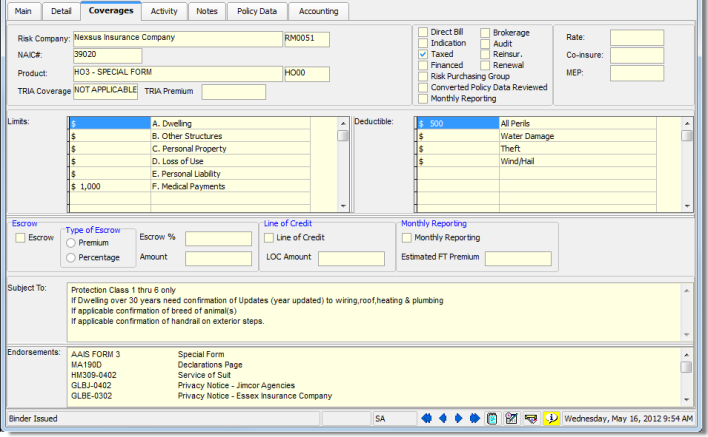Switch to the Policy Data tab
Screen dimensions: 708x437
pos(259,11)
